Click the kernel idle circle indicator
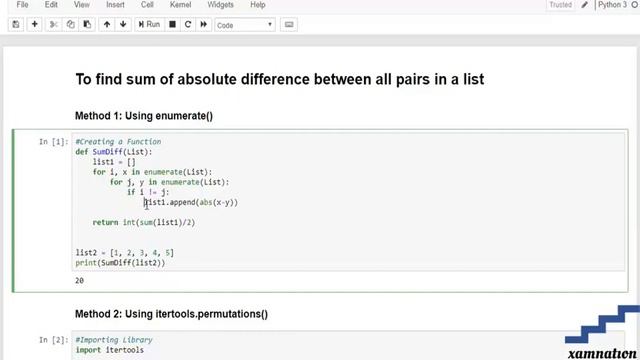 635,5
